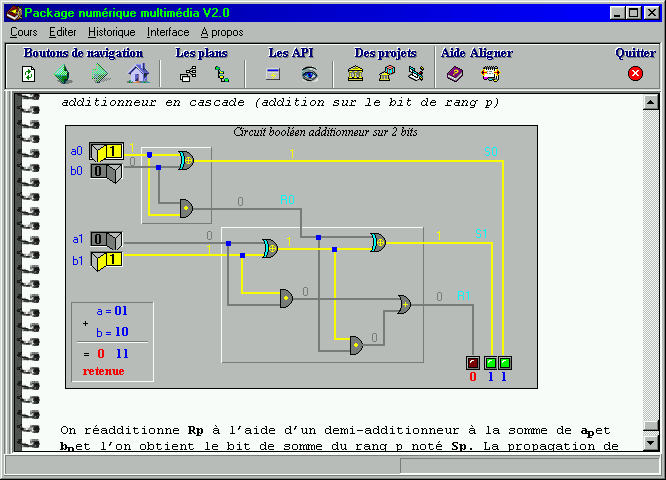
Task: Click the refresh page icon in navigation
Action: tap(29, 74)
